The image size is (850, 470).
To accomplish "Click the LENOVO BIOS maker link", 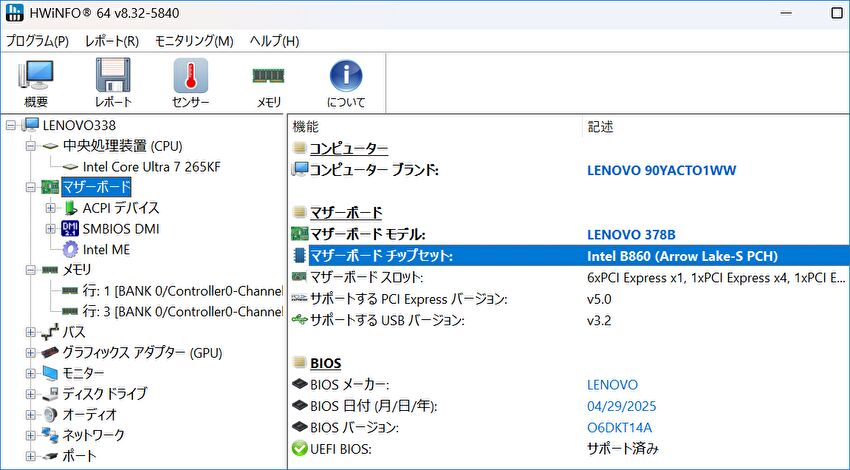I will tap(612, 384).
